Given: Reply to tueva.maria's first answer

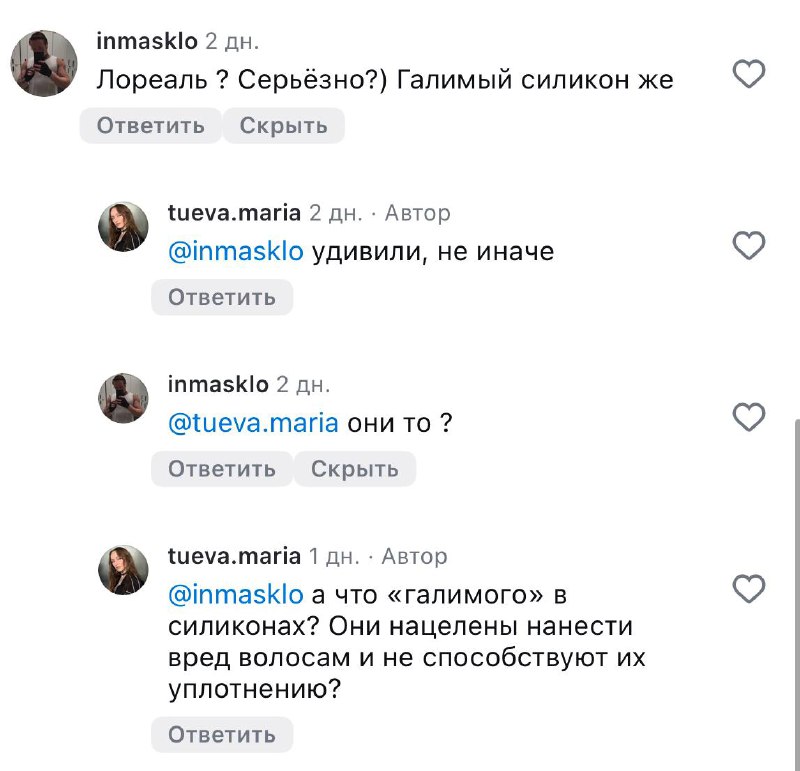Looking at the screenshot, I should (x=222, y=296).
